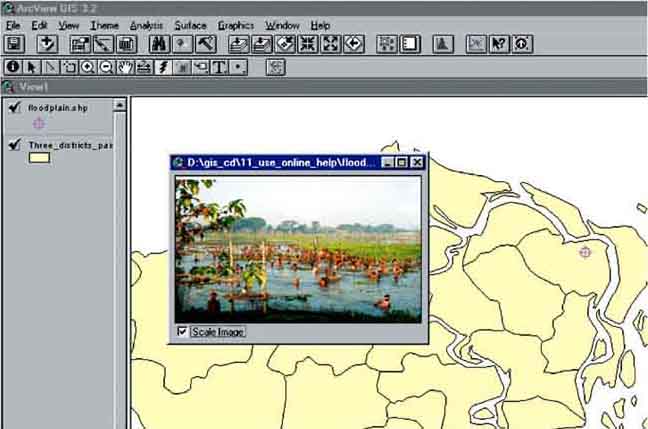Click the Query Builder hammer icon
Image resolution: width=648 pixels, height=429 pixels.
tap(205, 44)
